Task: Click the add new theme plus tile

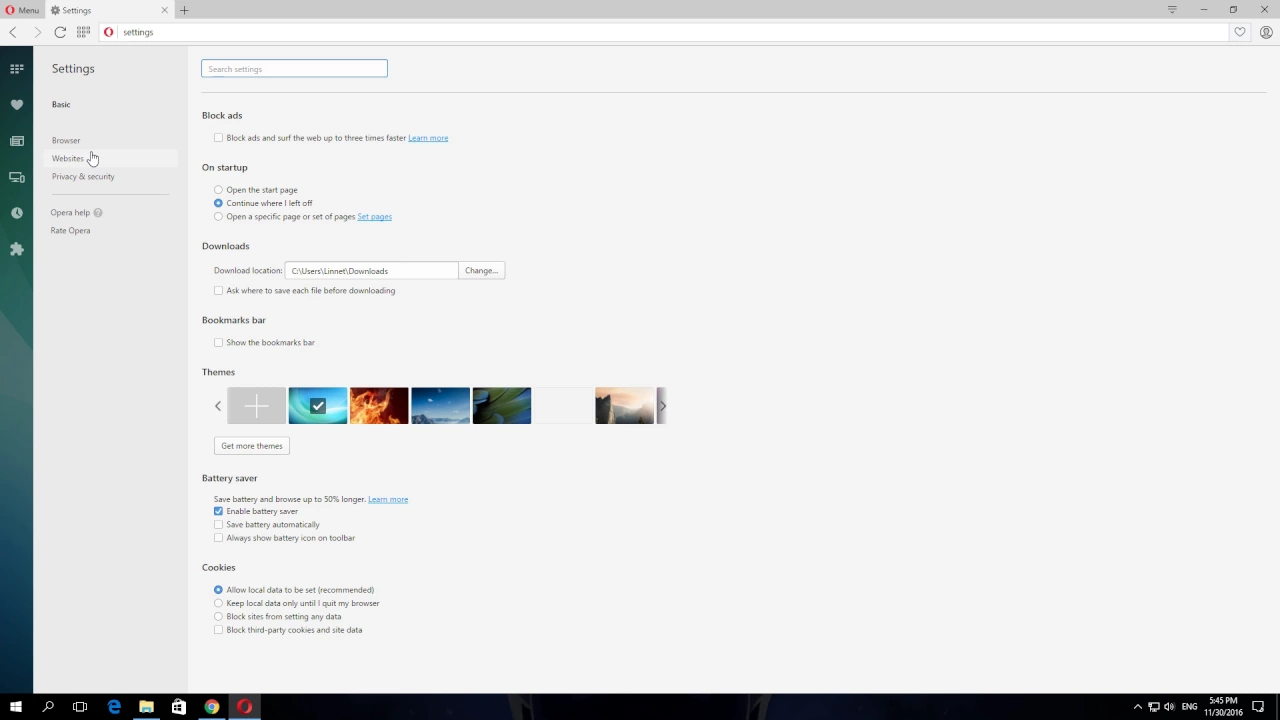Action: pos(256,406)
